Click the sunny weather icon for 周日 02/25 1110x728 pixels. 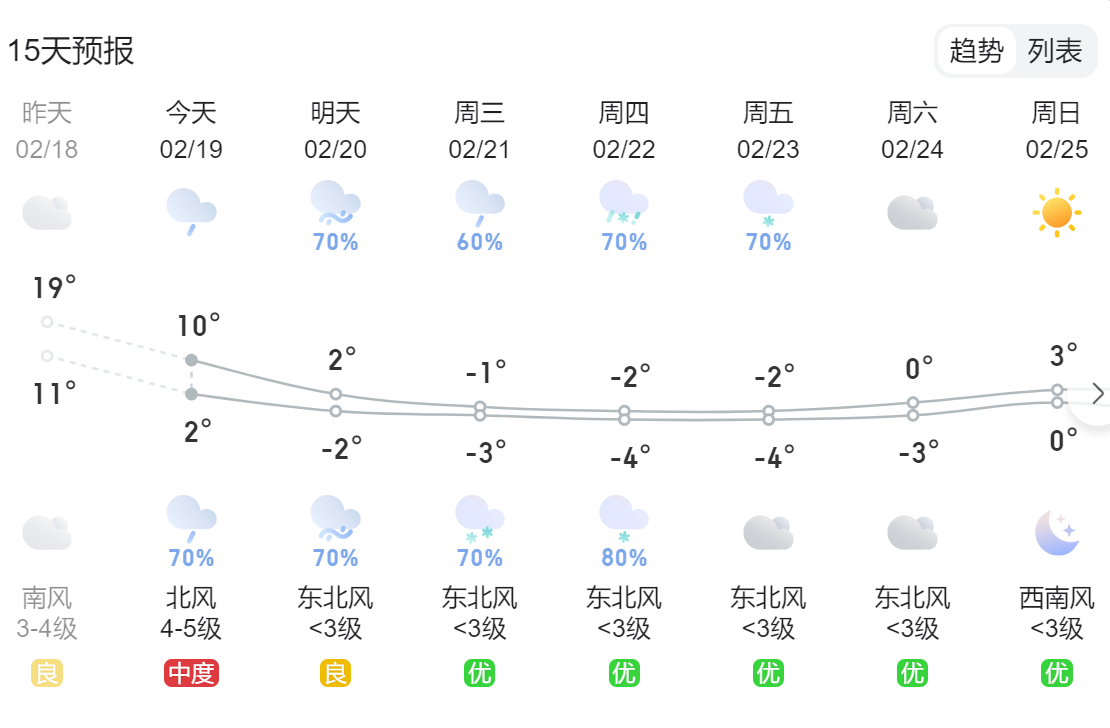coord(1057,210)
